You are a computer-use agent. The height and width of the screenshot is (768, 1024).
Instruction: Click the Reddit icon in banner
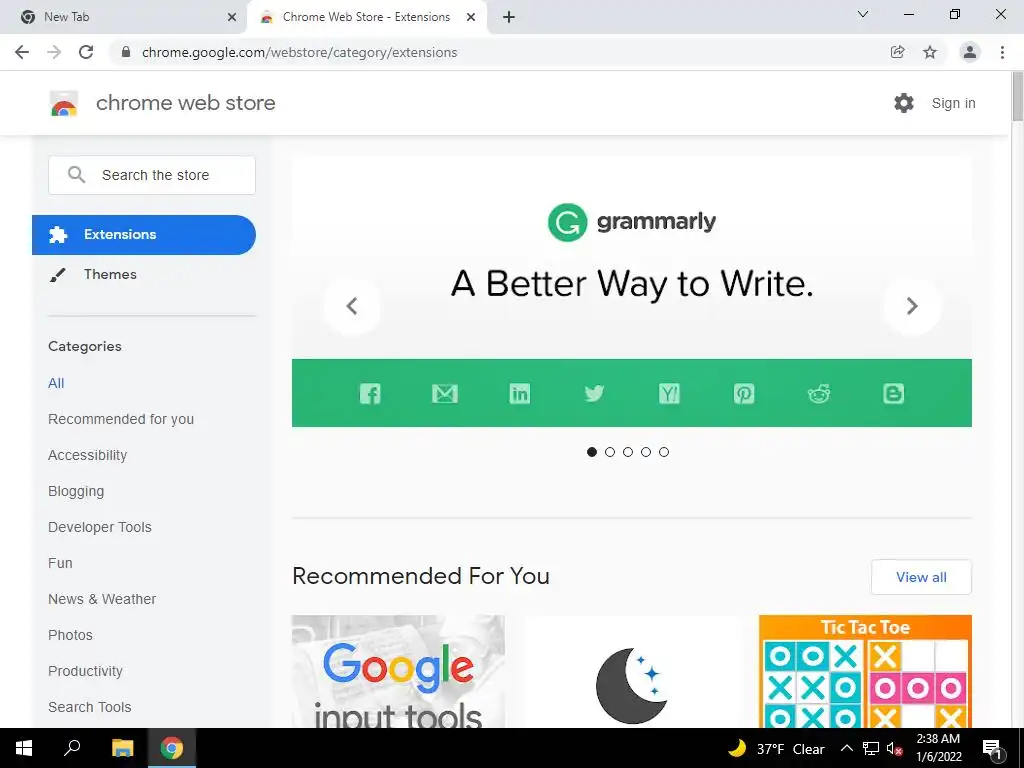click(x=819, y=393)
